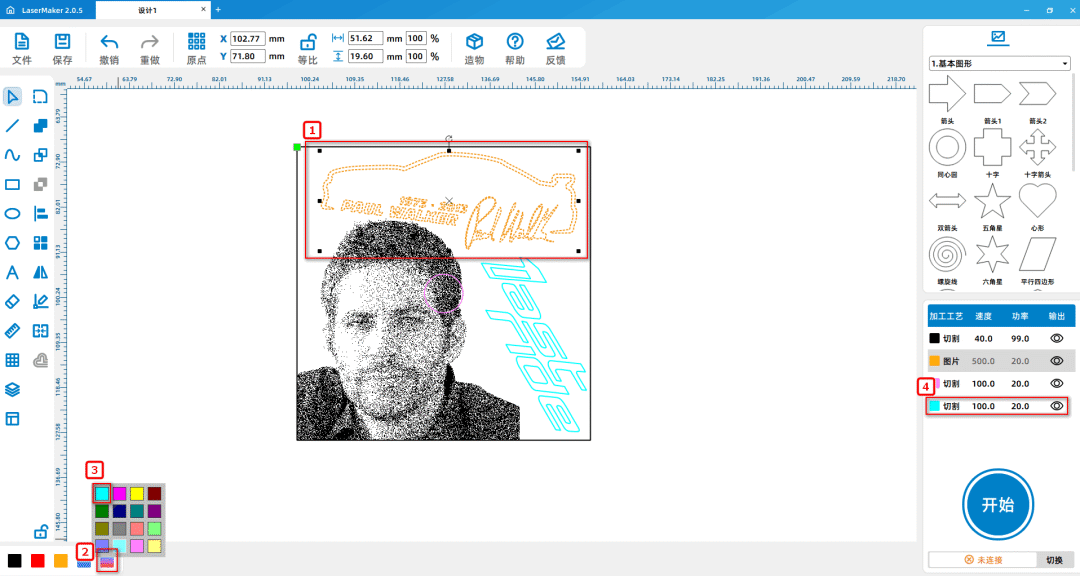Select the eraser tool in left toolbar
The image size is (1080, 576).
(x=13, y=301)
